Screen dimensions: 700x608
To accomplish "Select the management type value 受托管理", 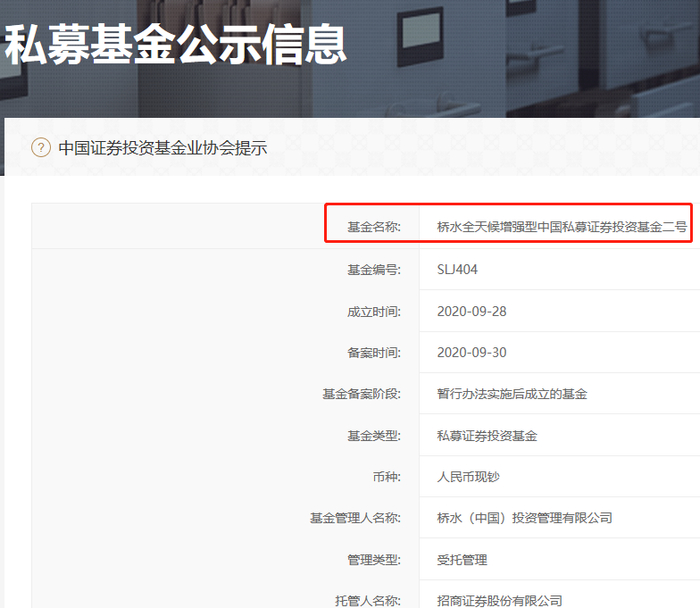I will (x=462, y=559).
